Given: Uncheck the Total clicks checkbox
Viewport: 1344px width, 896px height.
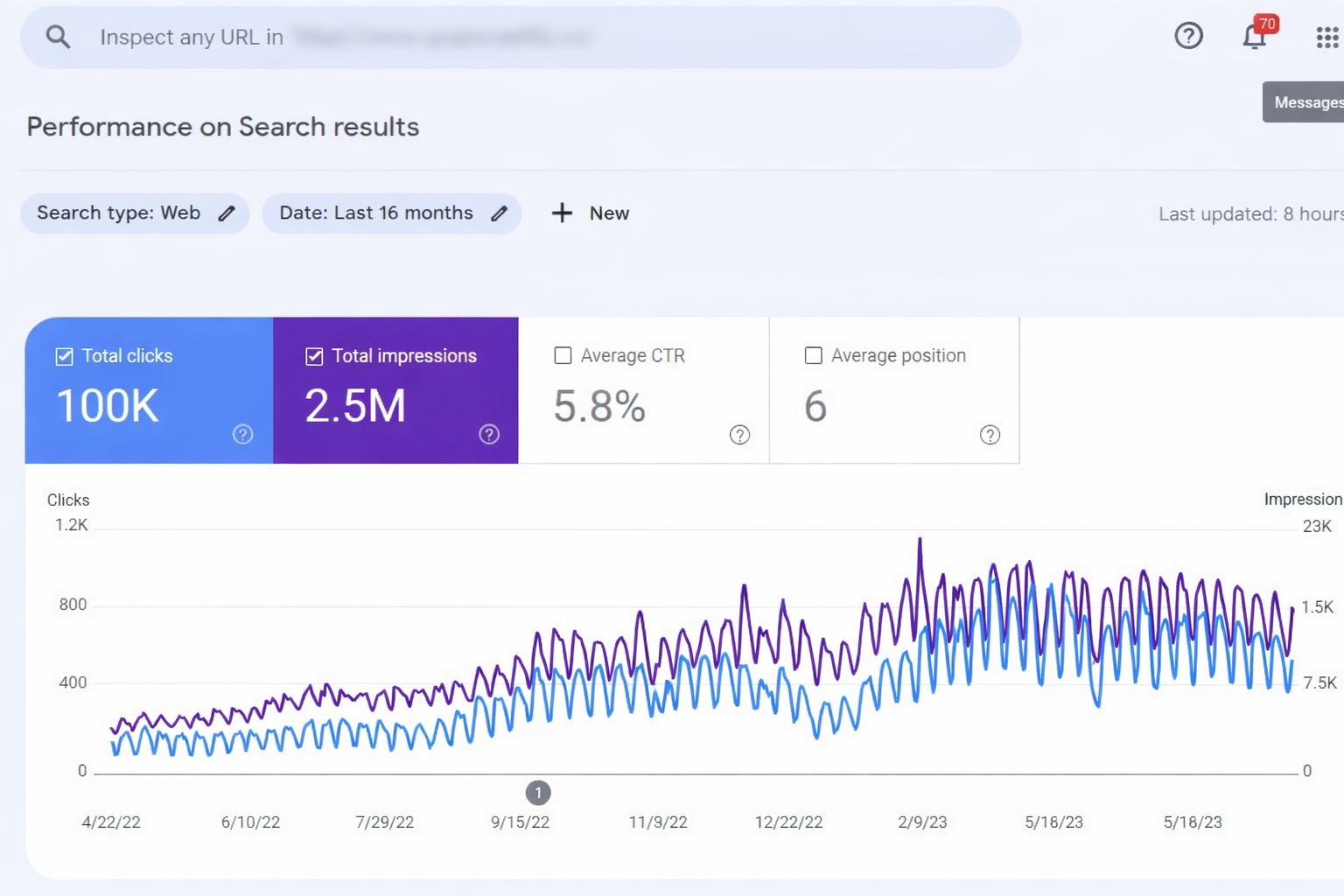Looking at the screenshot, I should click(64, 356).
